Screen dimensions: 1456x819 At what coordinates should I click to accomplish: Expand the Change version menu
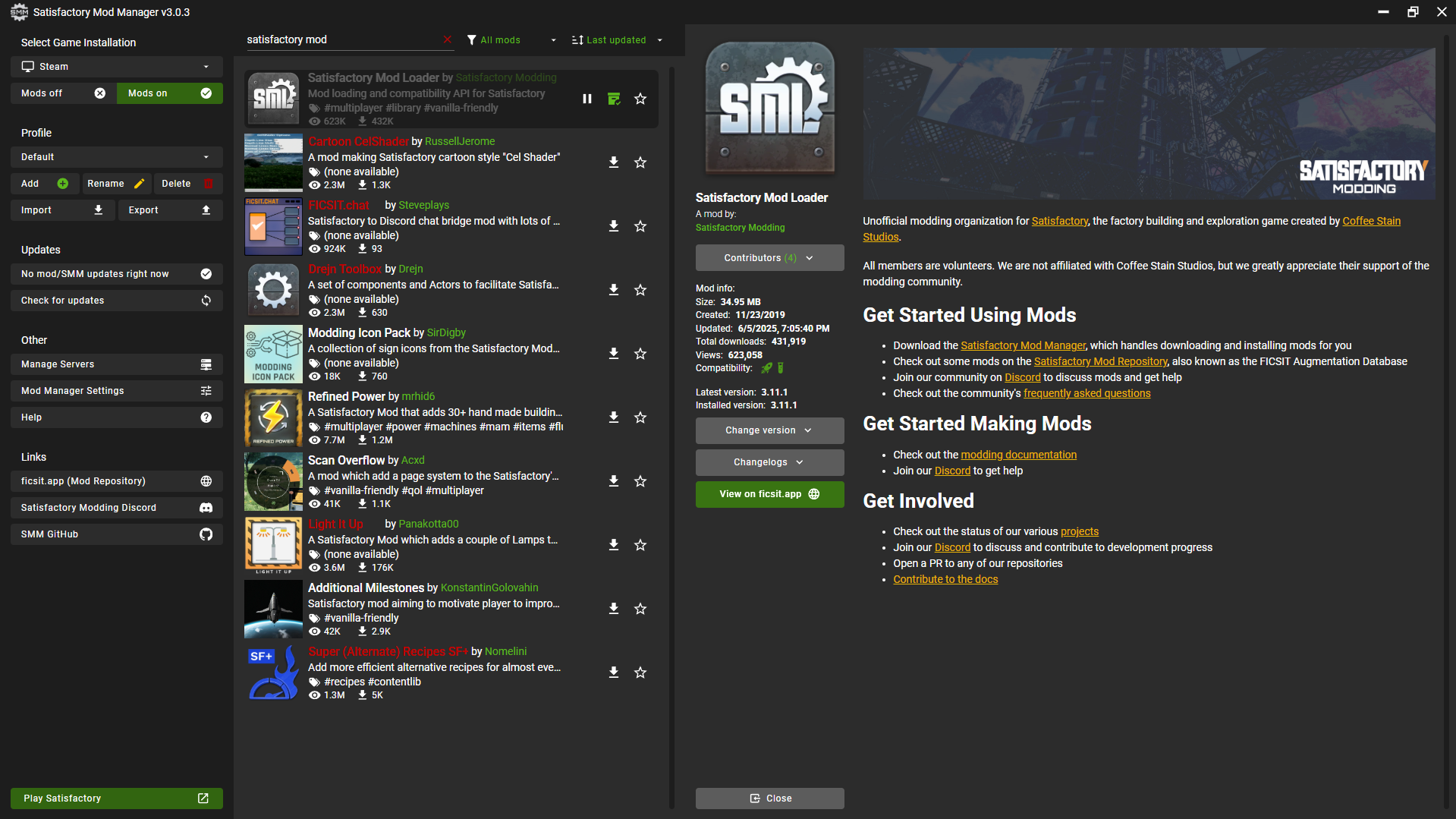click(769, 430)
